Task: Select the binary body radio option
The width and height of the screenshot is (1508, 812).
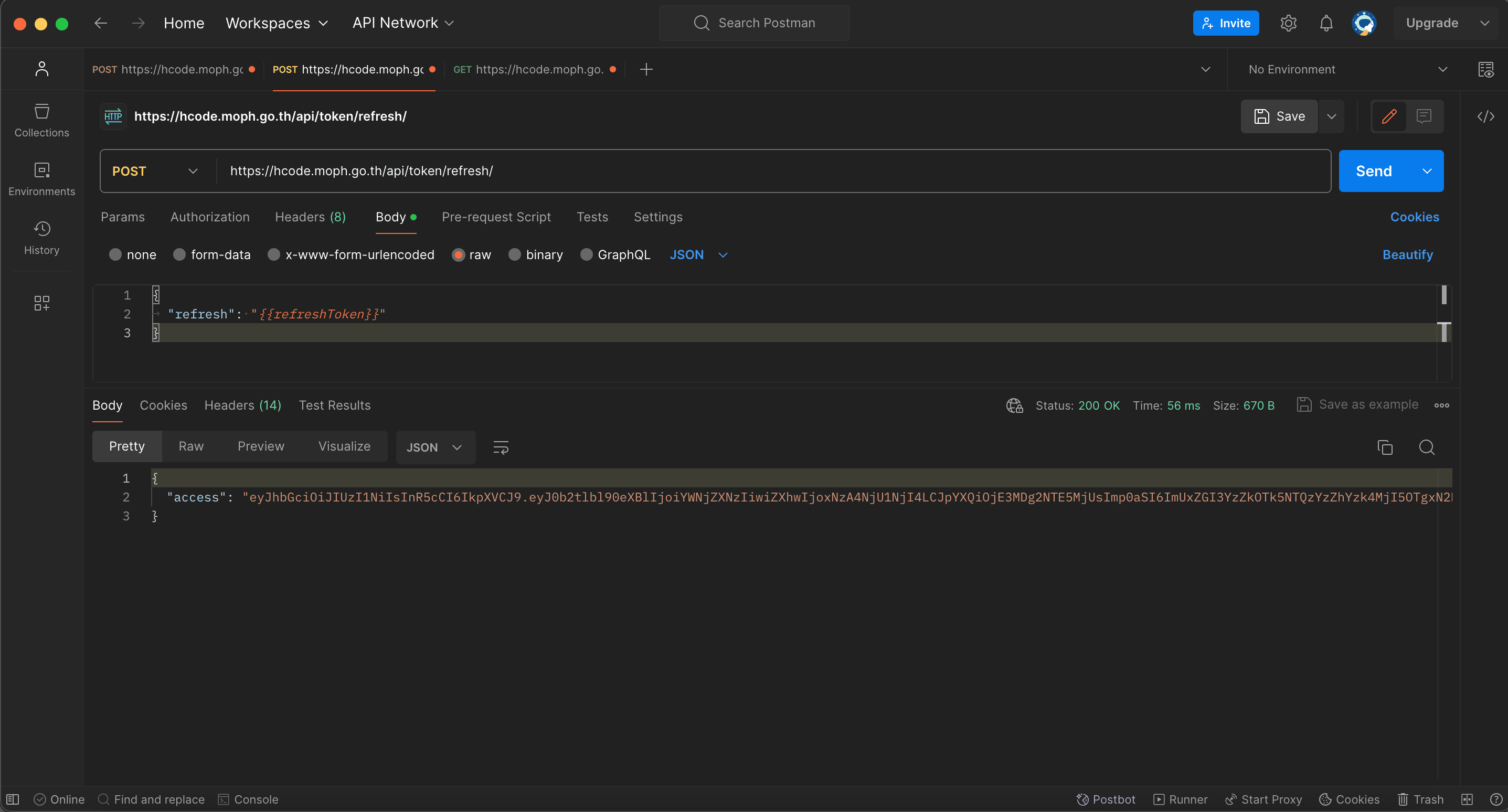Action: pos(515,254)
